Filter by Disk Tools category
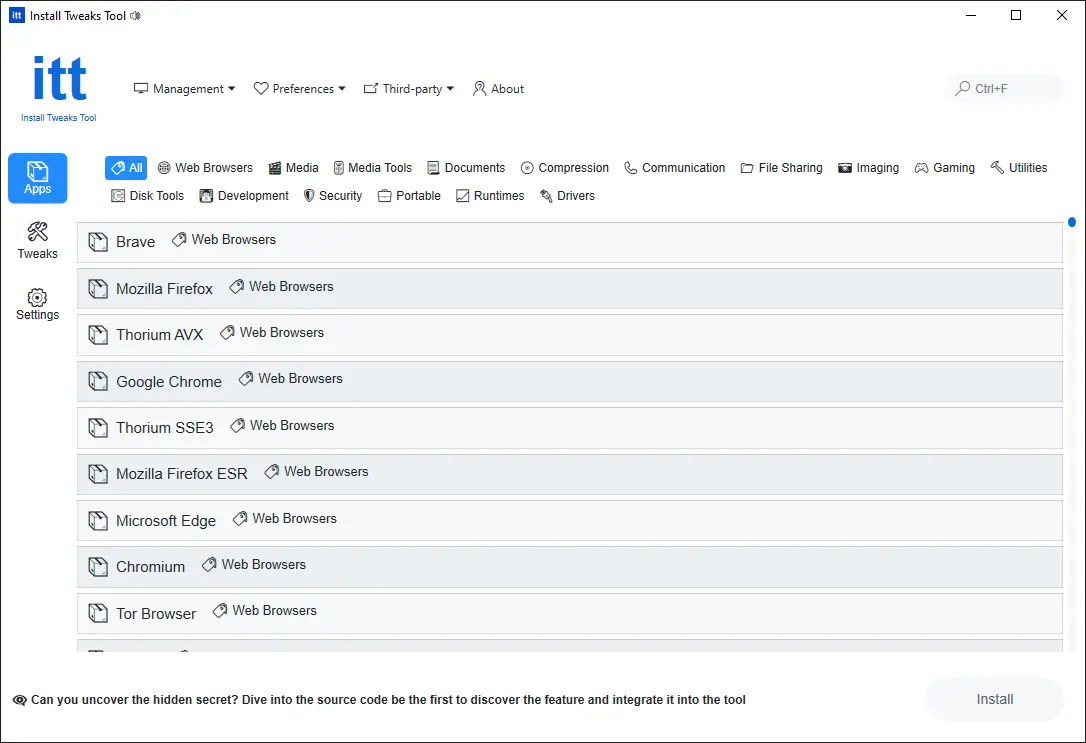The height and width of the screenshot is (743, 1086). tap(148, 196)
